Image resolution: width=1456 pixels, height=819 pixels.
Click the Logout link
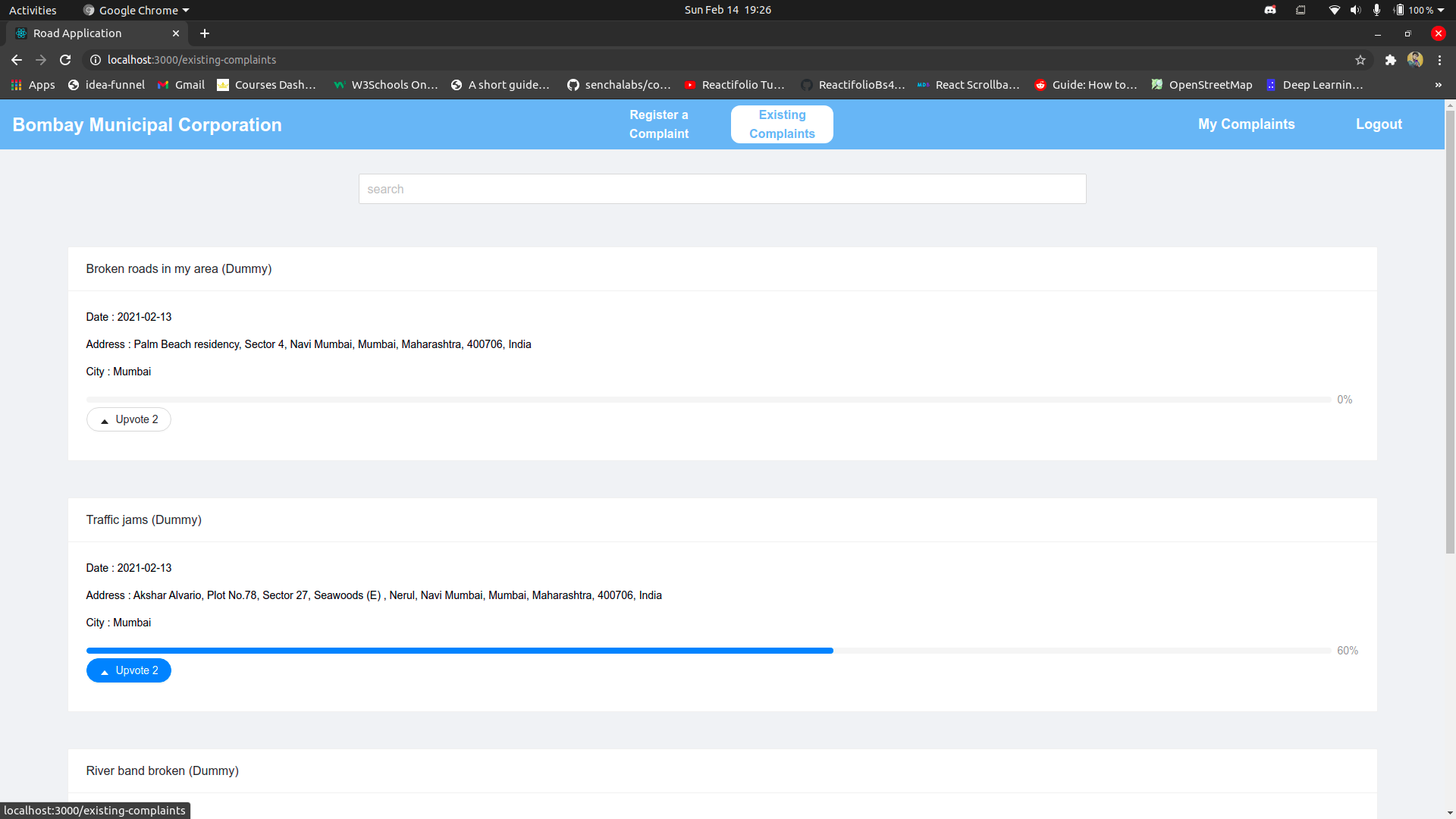pos(1379,124)
